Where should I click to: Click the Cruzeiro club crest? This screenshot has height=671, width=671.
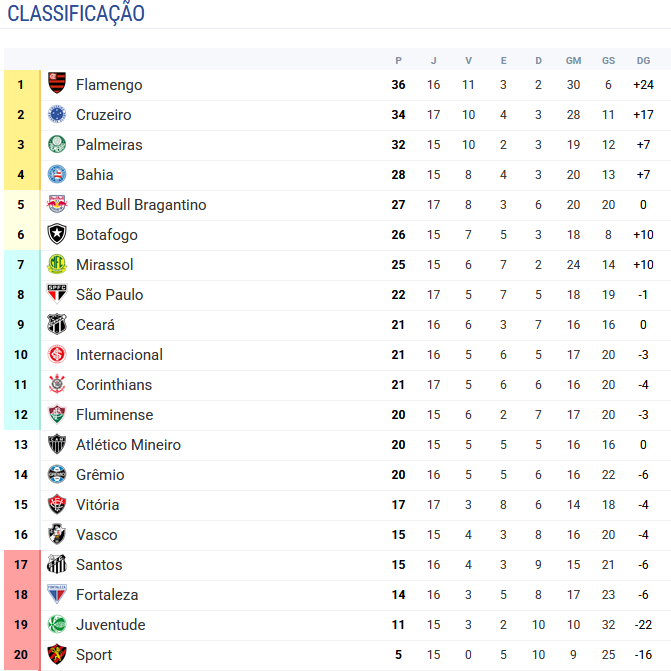point(57,114)
